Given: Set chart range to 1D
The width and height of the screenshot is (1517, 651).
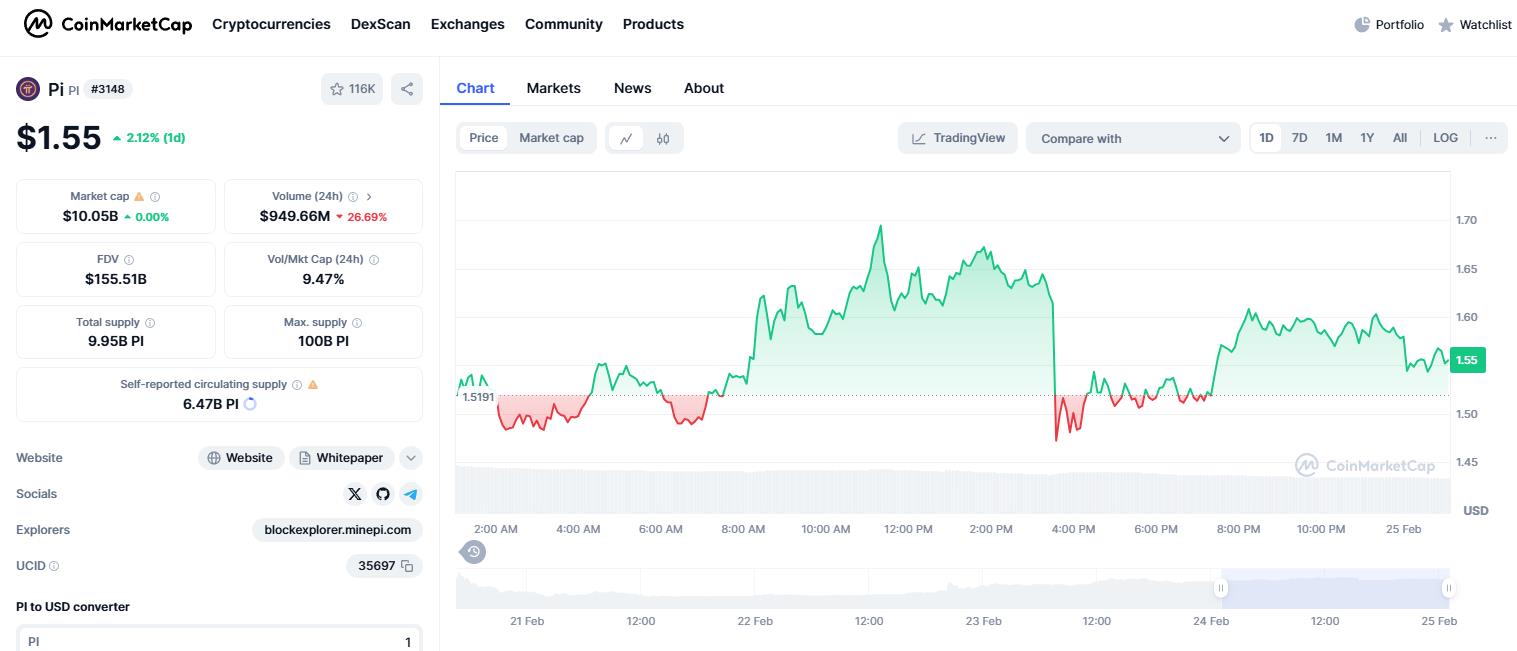Looking at the screenshot, I should [x=1267, y=138].
